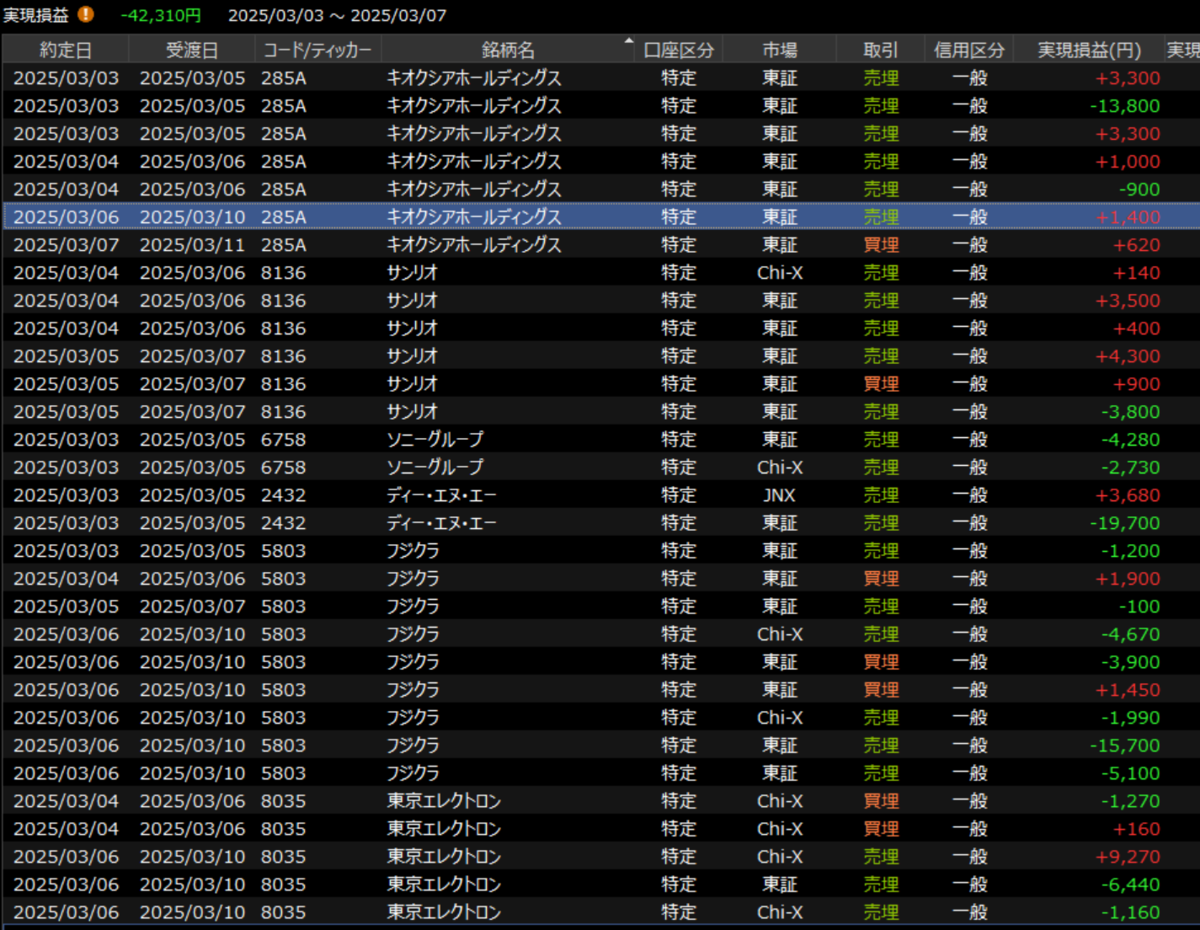Click the orange warning icon beside 実現損益
The image size is (1200, 930).
(87, 14)
